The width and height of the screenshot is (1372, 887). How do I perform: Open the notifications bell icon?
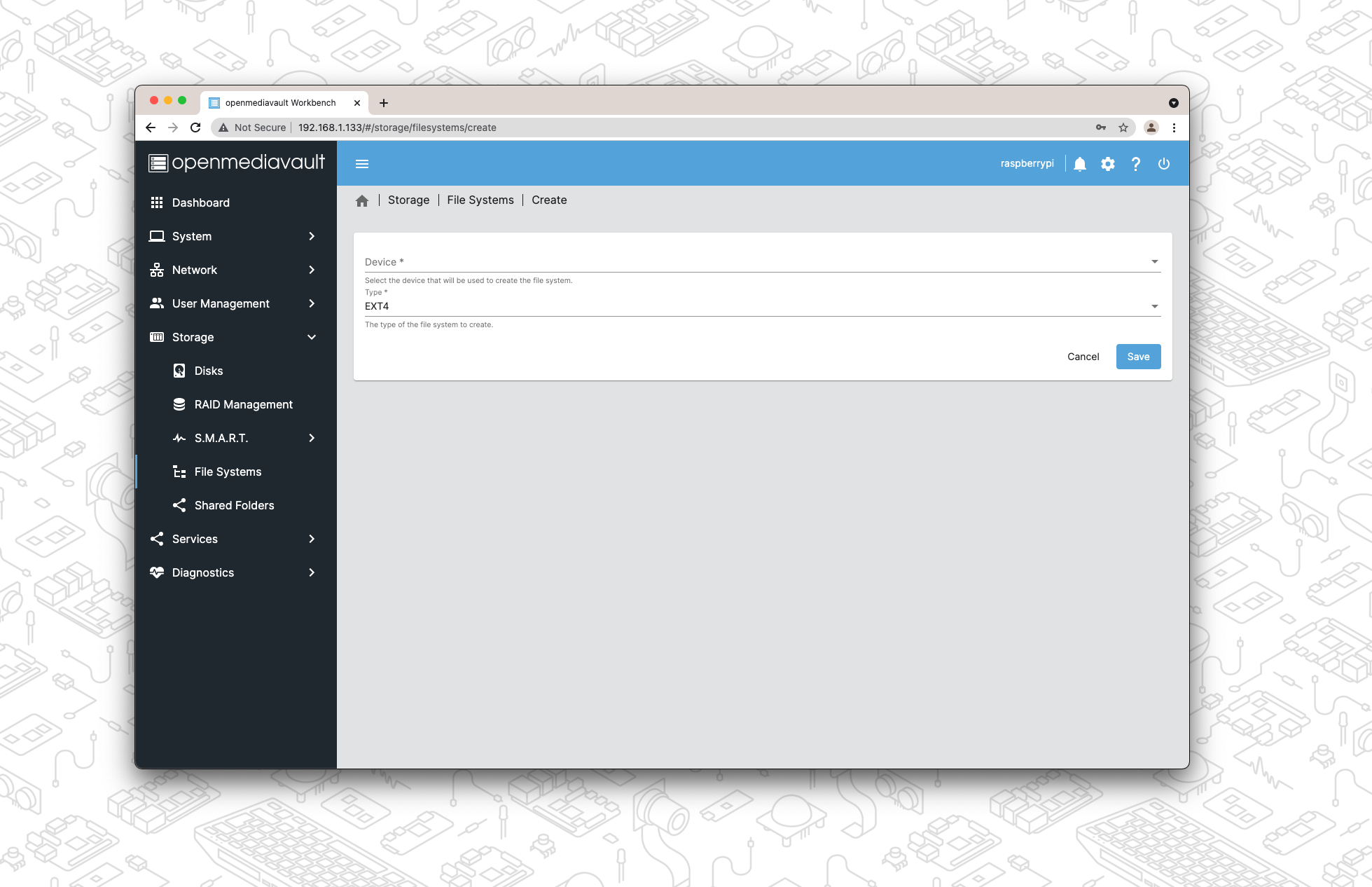click(1080, 164)
